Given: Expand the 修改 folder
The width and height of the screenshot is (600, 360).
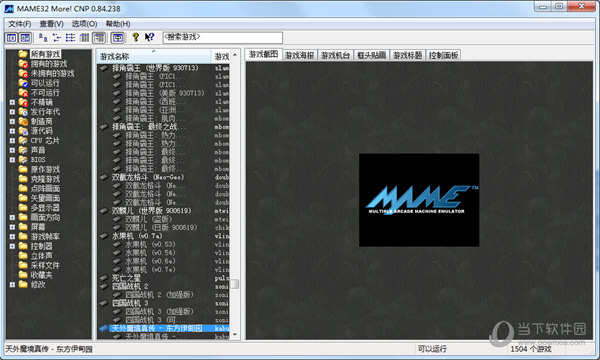Looking at the screenshot, I should pos(12,284).
